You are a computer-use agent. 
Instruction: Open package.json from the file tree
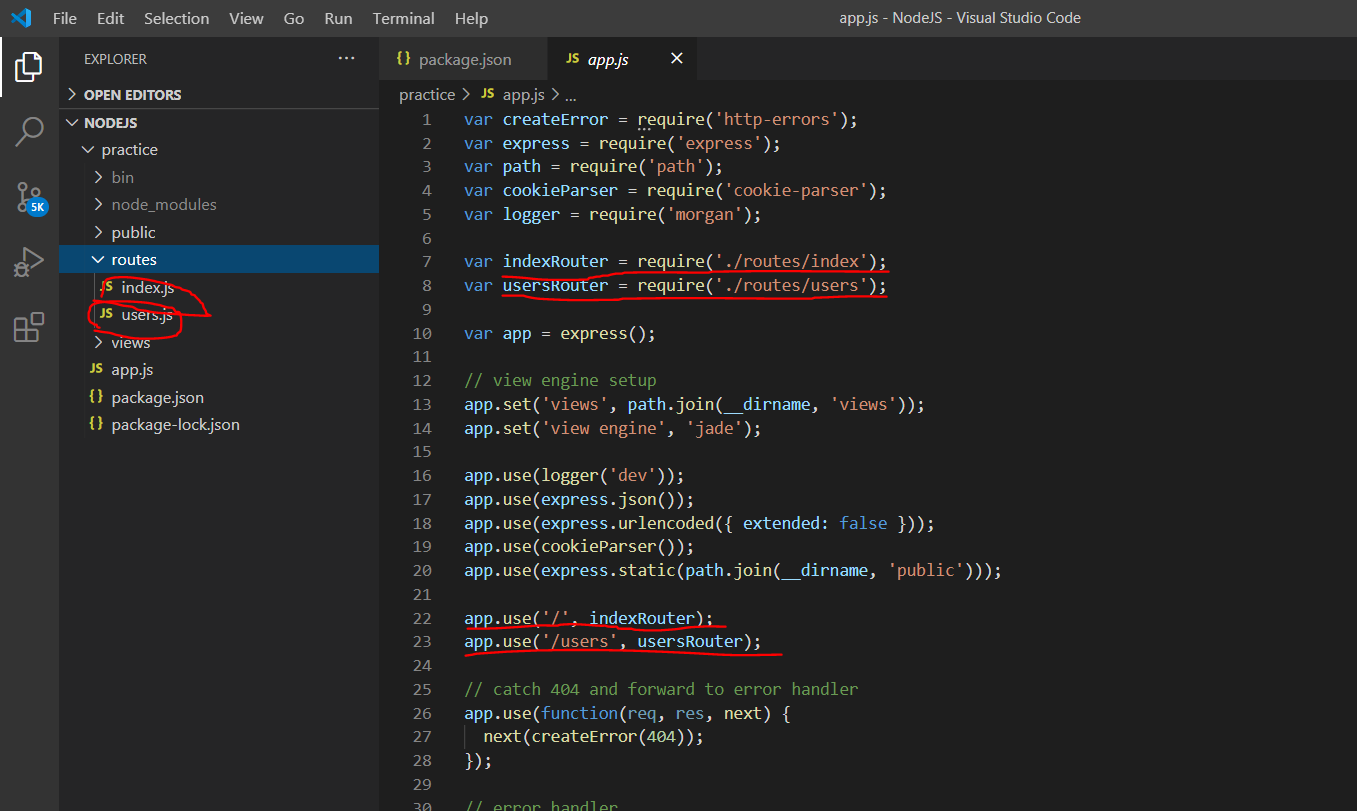click(x=219, y=397)
